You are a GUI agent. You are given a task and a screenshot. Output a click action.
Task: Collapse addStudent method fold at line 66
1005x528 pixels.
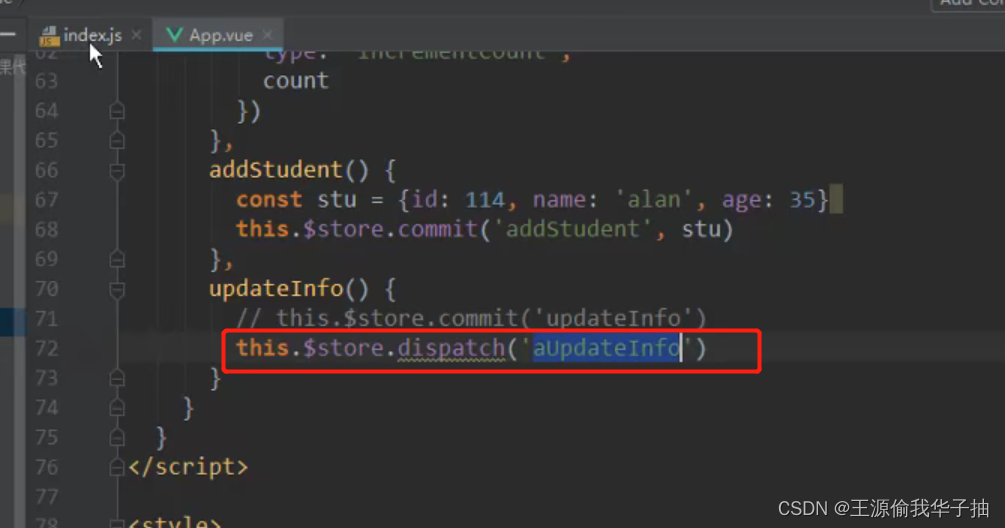click(117, 171)
